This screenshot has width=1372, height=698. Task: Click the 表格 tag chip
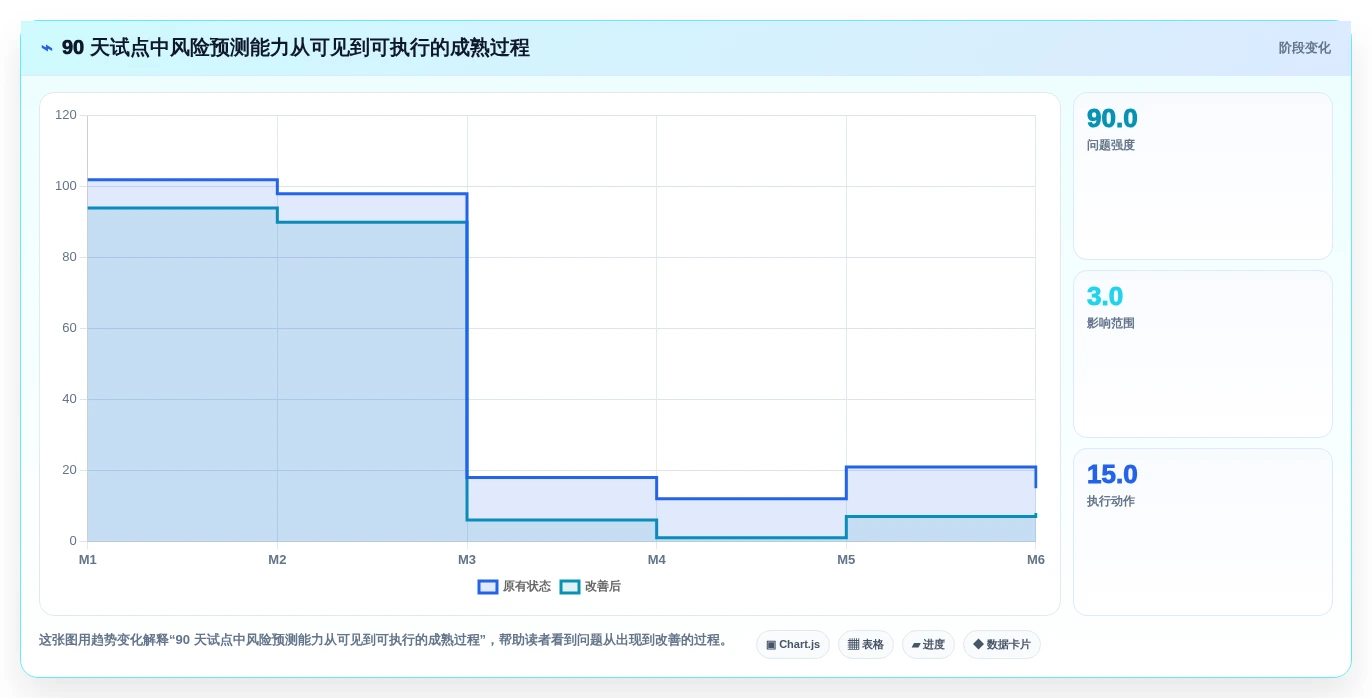(x=866, y=645)
